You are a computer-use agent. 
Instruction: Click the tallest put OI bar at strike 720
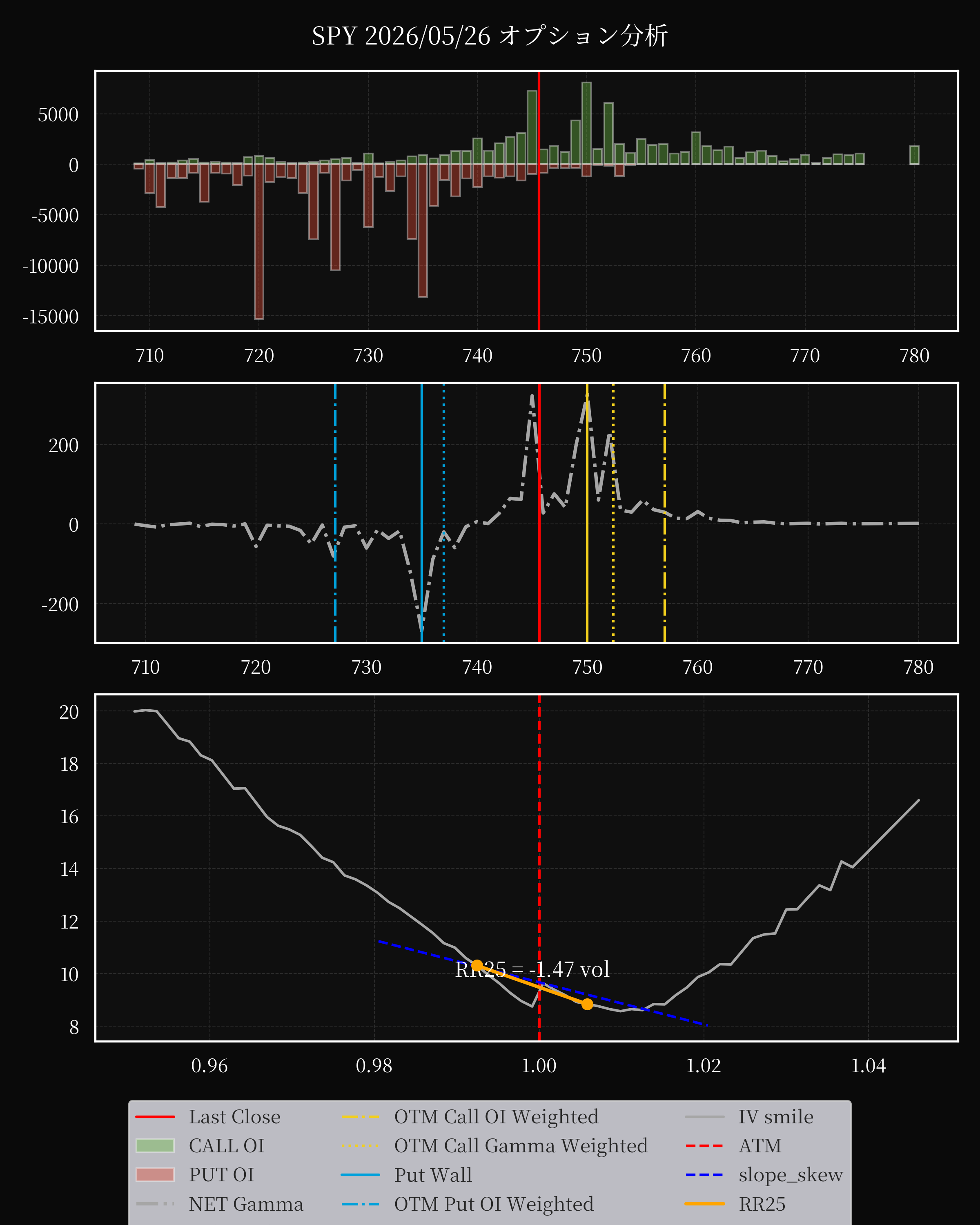259,241
